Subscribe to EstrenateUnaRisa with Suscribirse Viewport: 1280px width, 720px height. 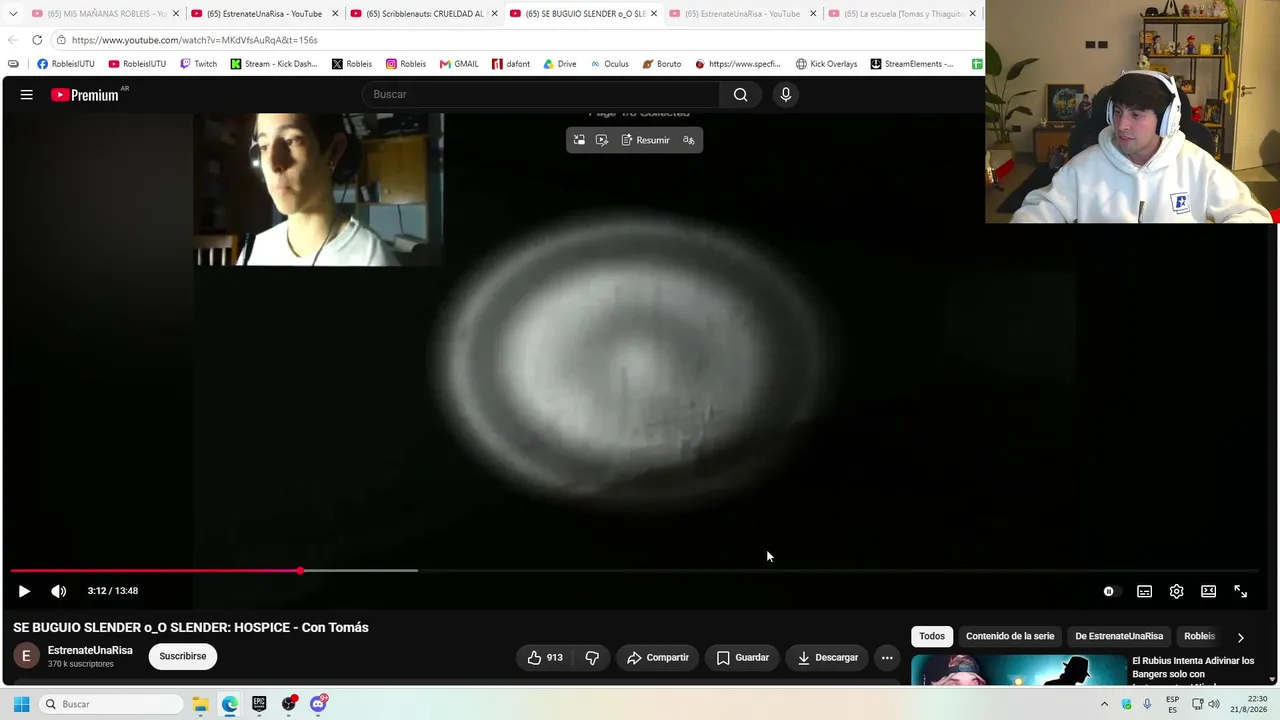183,656
